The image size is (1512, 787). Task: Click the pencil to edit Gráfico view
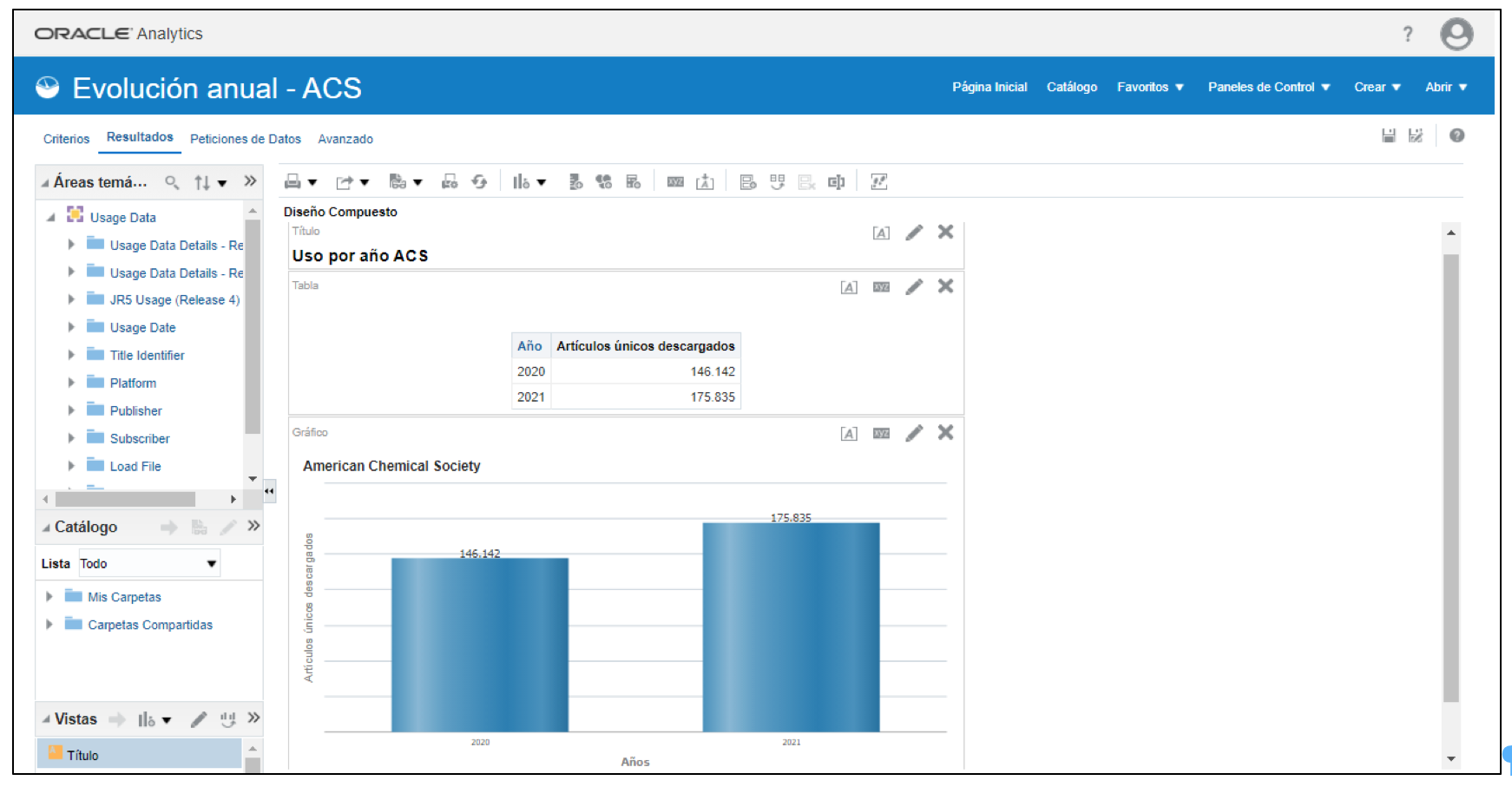(914, 433)
